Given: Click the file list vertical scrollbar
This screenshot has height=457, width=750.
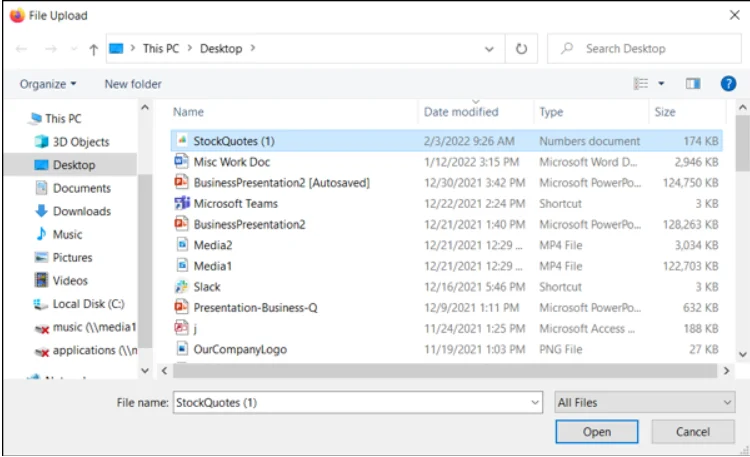Looking at the screenshot, I should pos(741,150).
